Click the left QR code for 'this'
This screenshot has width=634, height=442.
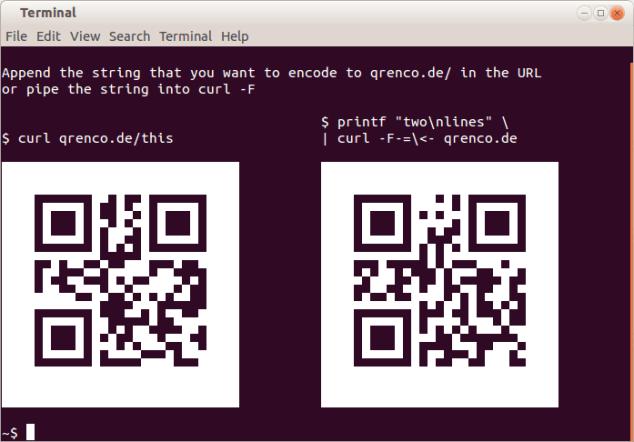120,285
